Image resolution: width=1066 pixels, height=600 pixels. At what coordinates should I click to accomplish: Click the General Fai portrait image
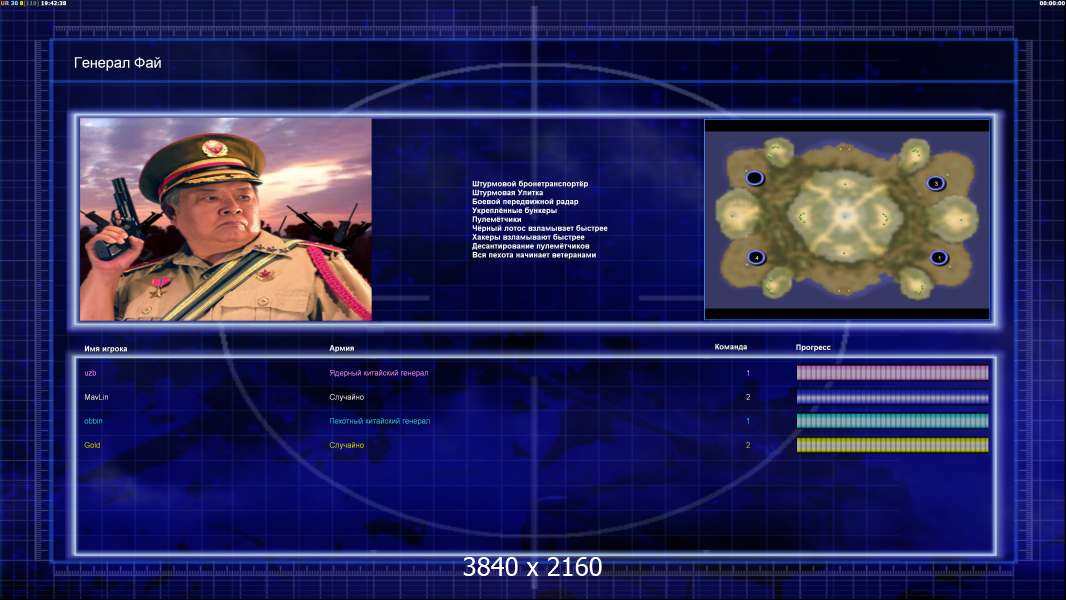coord(226,219)
